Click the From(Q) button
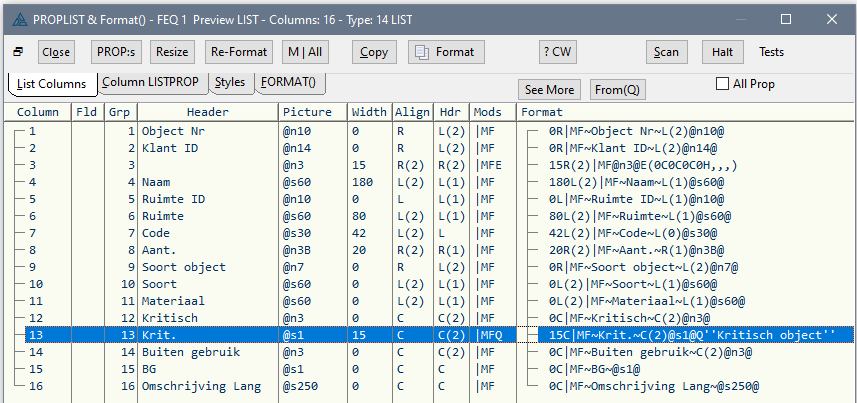857x403 pixels. [x=617, y=90]
